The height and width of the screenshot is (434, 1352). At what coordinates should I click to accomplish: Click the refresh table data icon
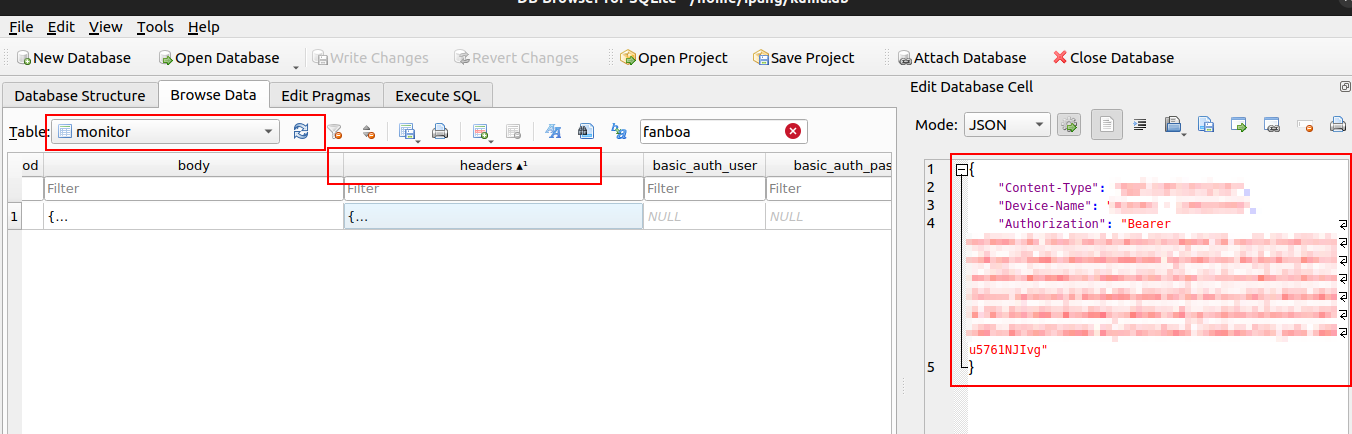pos(301,131)
